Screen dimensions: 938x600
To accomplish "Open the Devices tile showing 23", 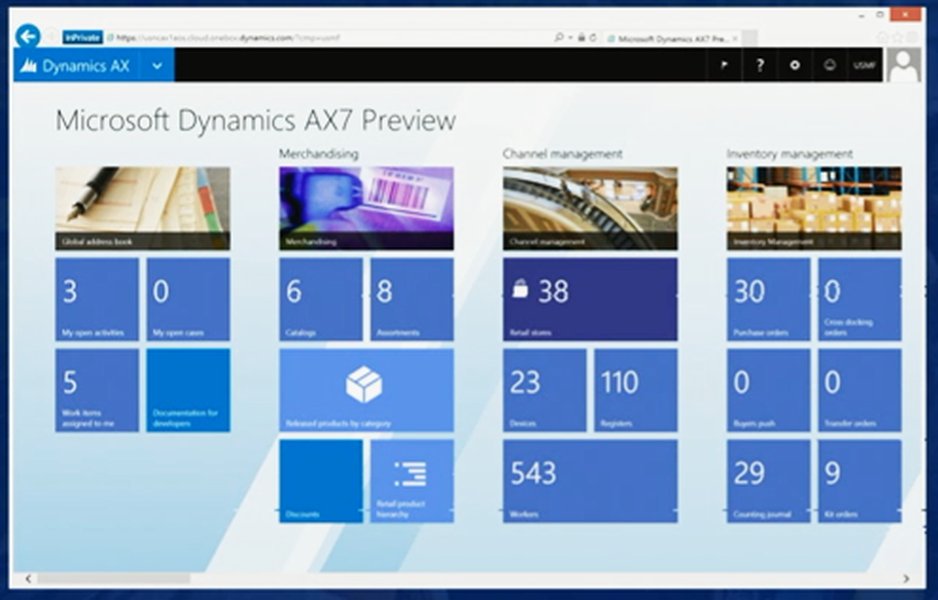I will point(544,390).
